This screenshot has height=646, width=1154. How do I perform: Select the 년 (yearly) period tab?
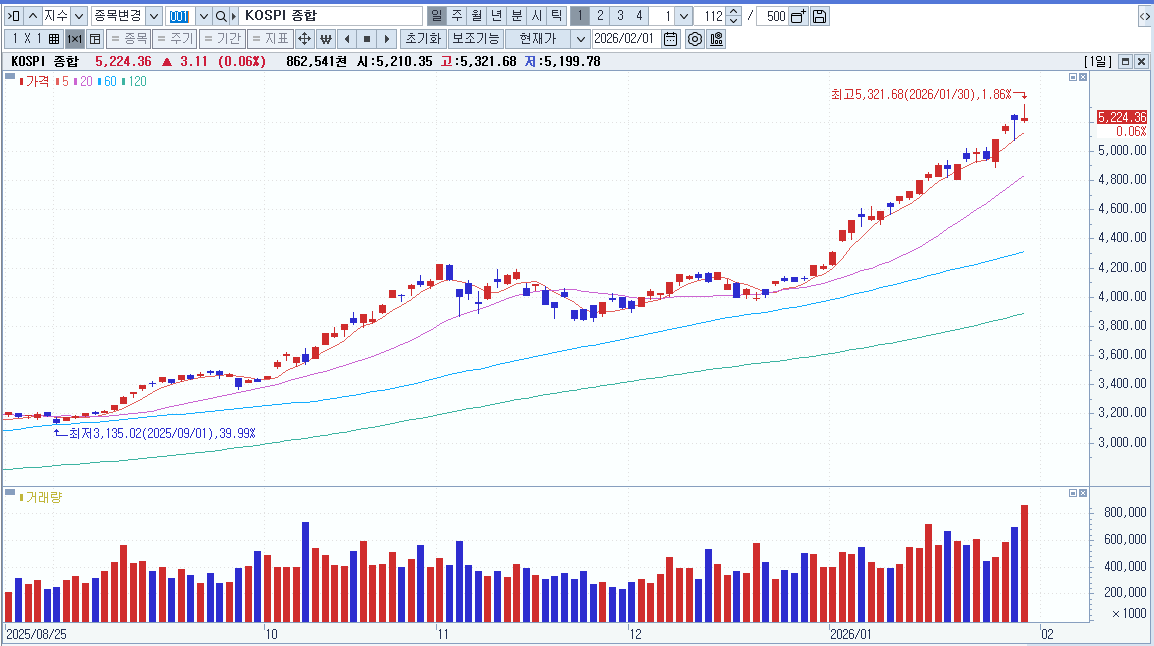click(497, 15)
